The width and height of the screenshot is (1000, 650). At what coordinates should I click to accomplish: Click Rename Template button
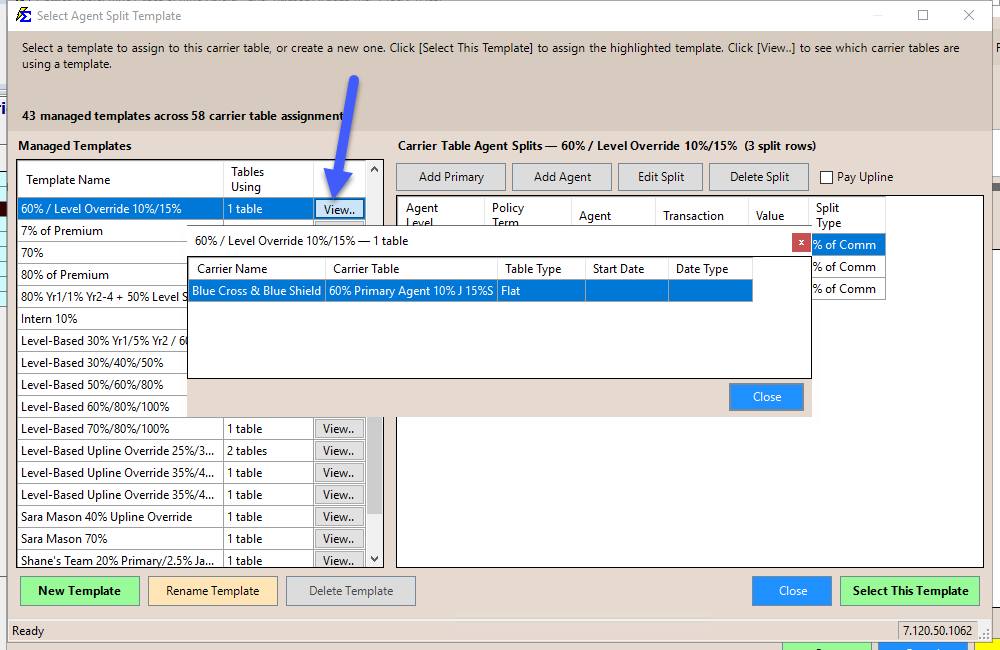click(x=212, y=591)
